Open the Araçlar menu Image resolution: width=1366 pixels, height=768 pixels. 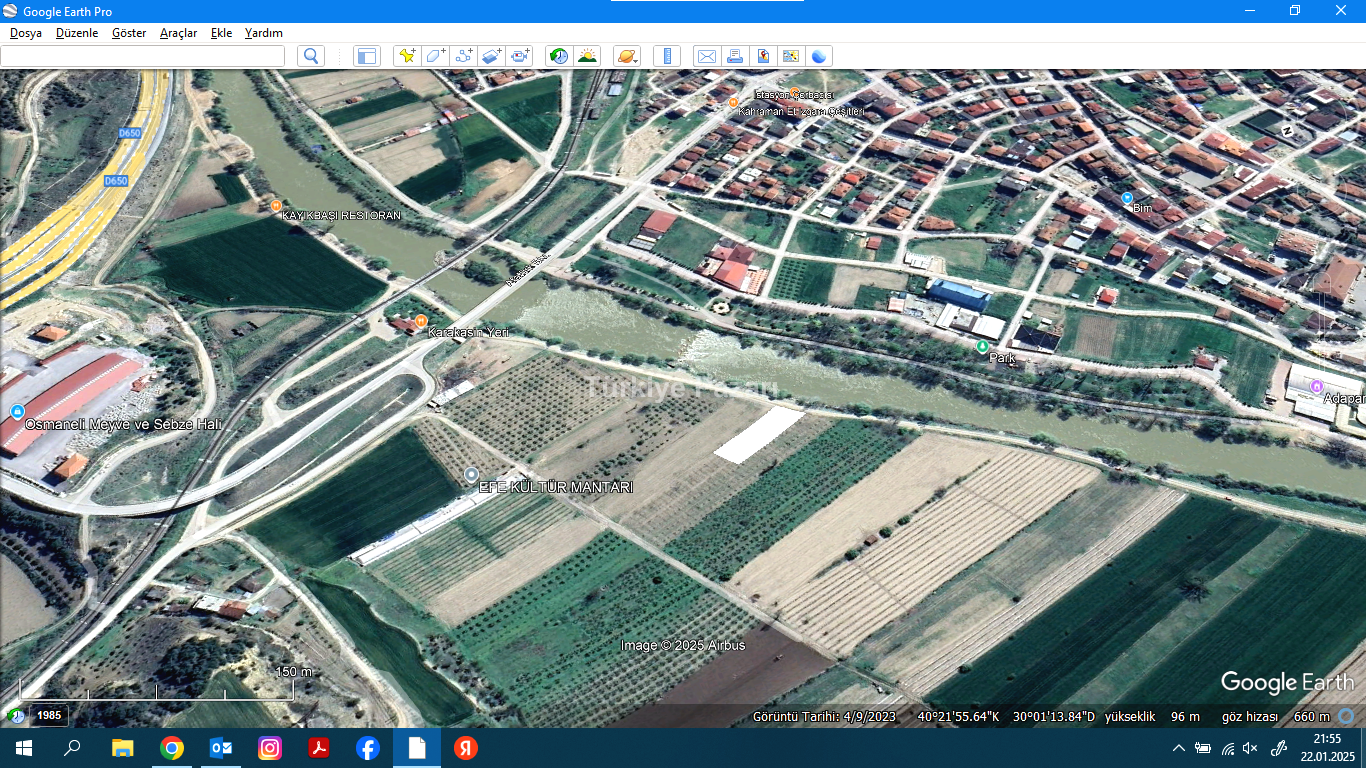178,33
